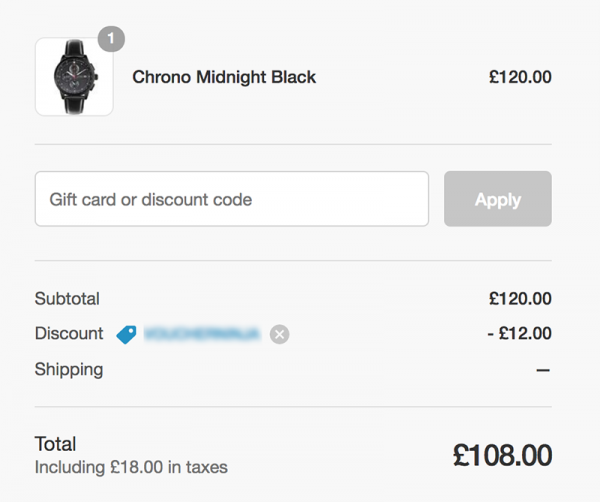This screenshot has width=600, height=502.
Task: Click the Chrono Midnight Black product name
Action: click(224, 77)
